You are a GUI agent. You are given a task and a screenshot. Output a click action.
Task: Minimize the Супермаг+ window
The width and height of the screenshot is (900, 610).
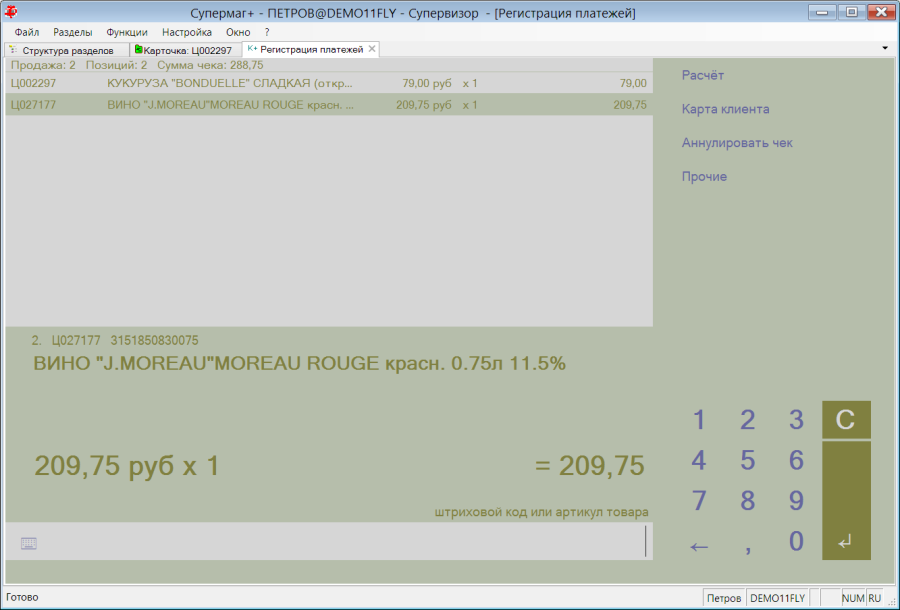tap(822, 12)
